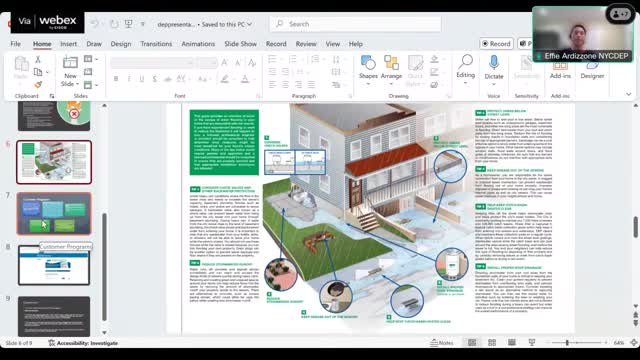Toggle Italic formatting
640x360 pixels.
(129, 79)
